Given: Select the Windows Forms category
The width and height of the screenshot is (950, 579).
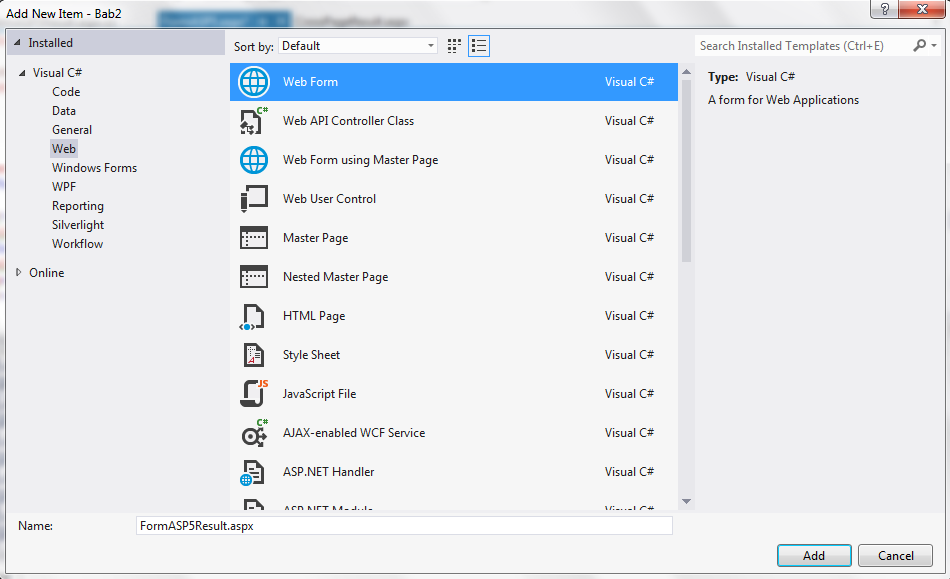Looking at the screenshot, I should (x=95, y=168).
